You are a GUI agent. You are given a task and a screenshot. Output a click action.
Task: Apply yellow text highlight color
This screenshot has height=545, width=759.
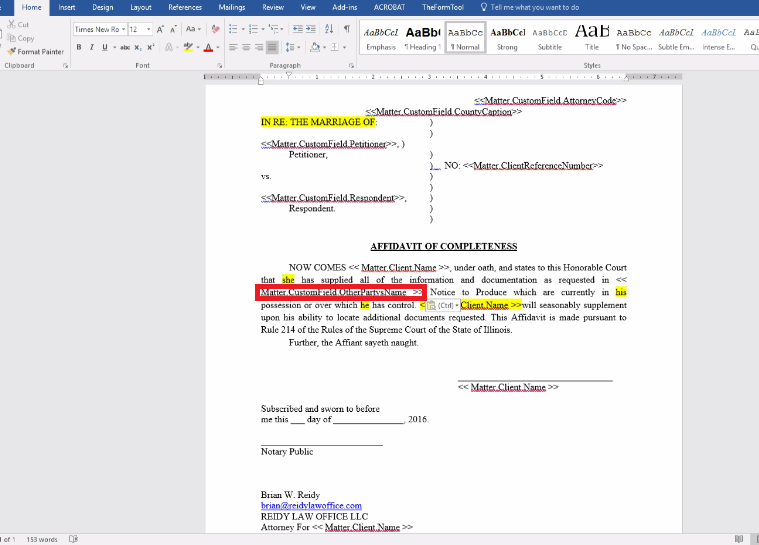(188, 47)
